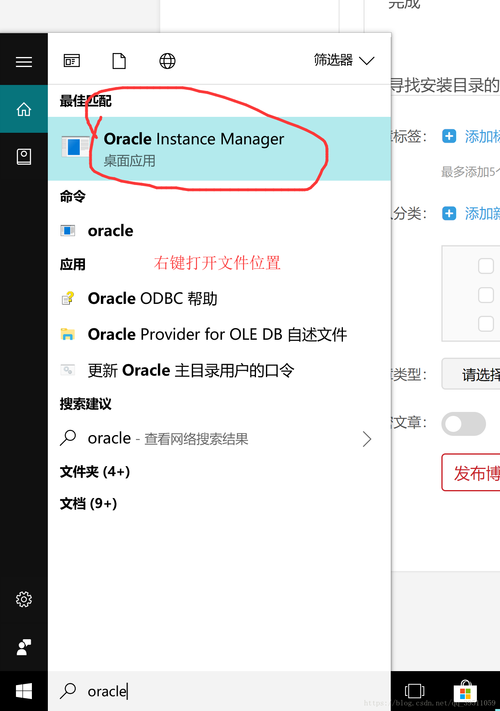Click the oracle search input box
Image resolution: width=500 pixels, height=711 pixels.
(219, 691)
